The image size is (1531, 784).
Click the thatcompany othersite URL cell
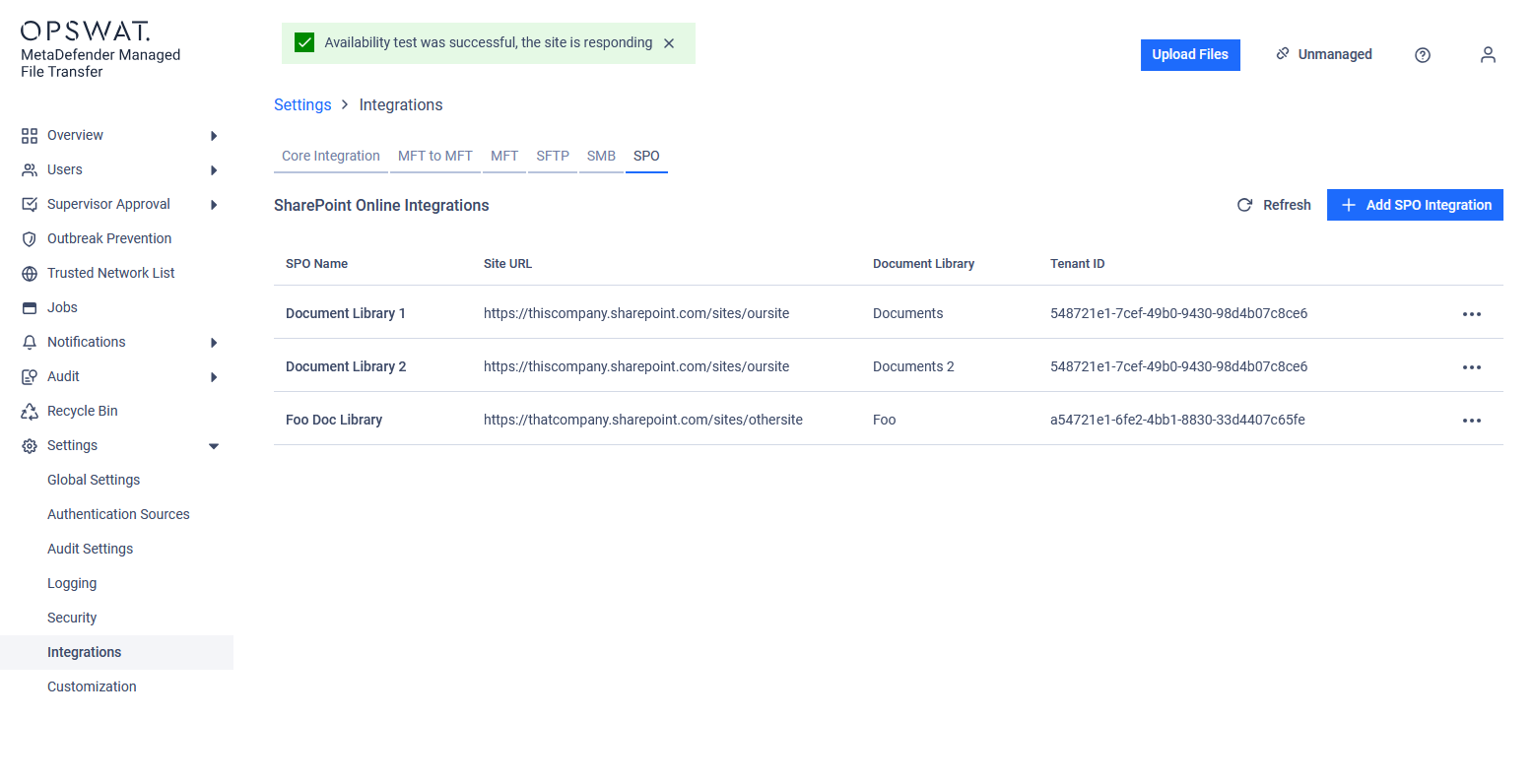pyautogui.click(x=643, y=420)
